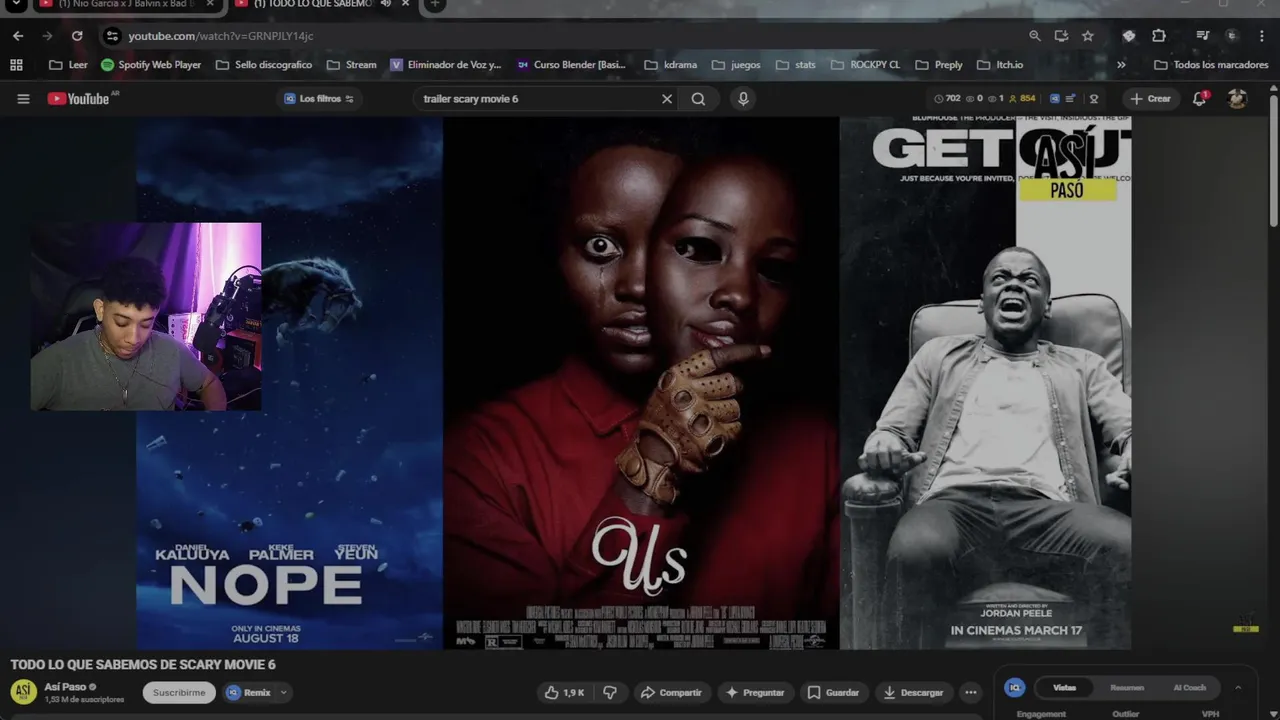Image resolution: width=1280 pixels, height=720 pixels.
Task: Click the Crear button
Action: [x=1150, y=98]
